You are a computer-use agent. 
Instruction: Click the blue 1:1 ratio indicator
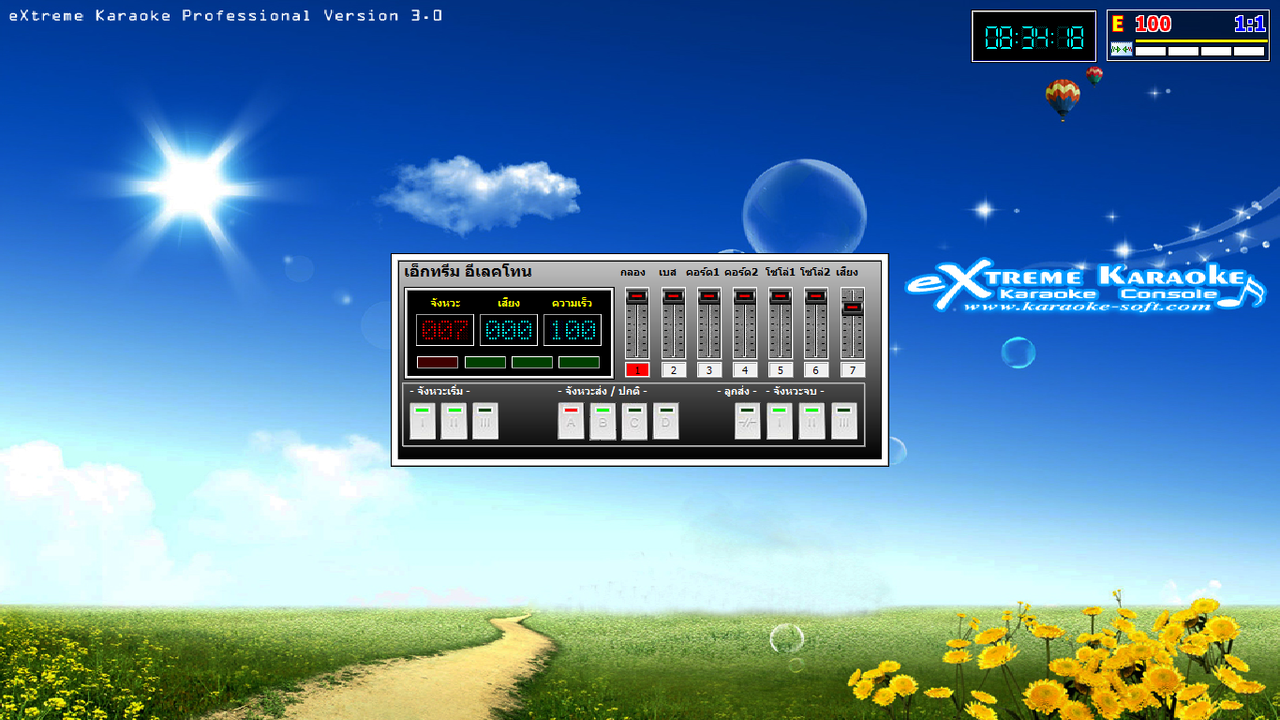[x=1250, y=23]
